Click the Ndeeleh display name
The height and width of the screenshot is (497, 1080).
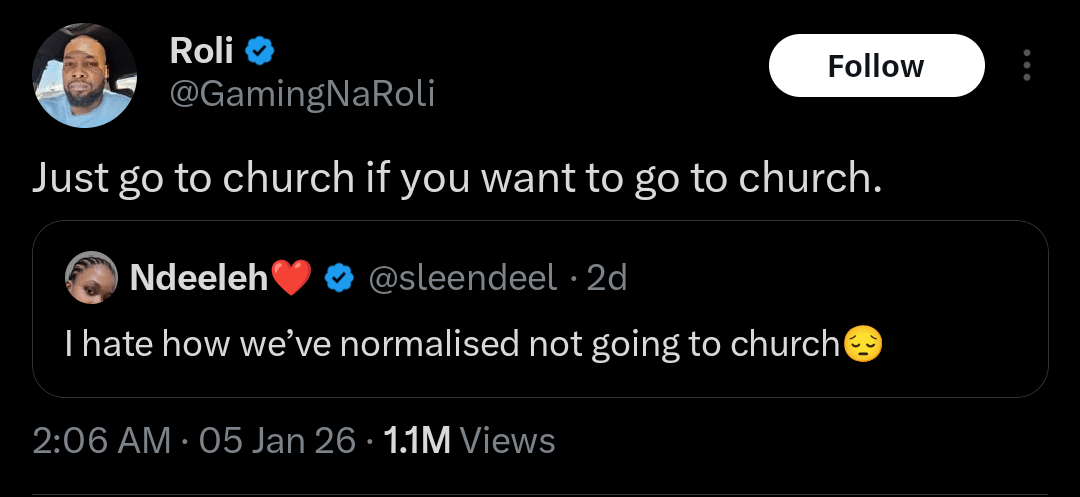pos(199,278)
